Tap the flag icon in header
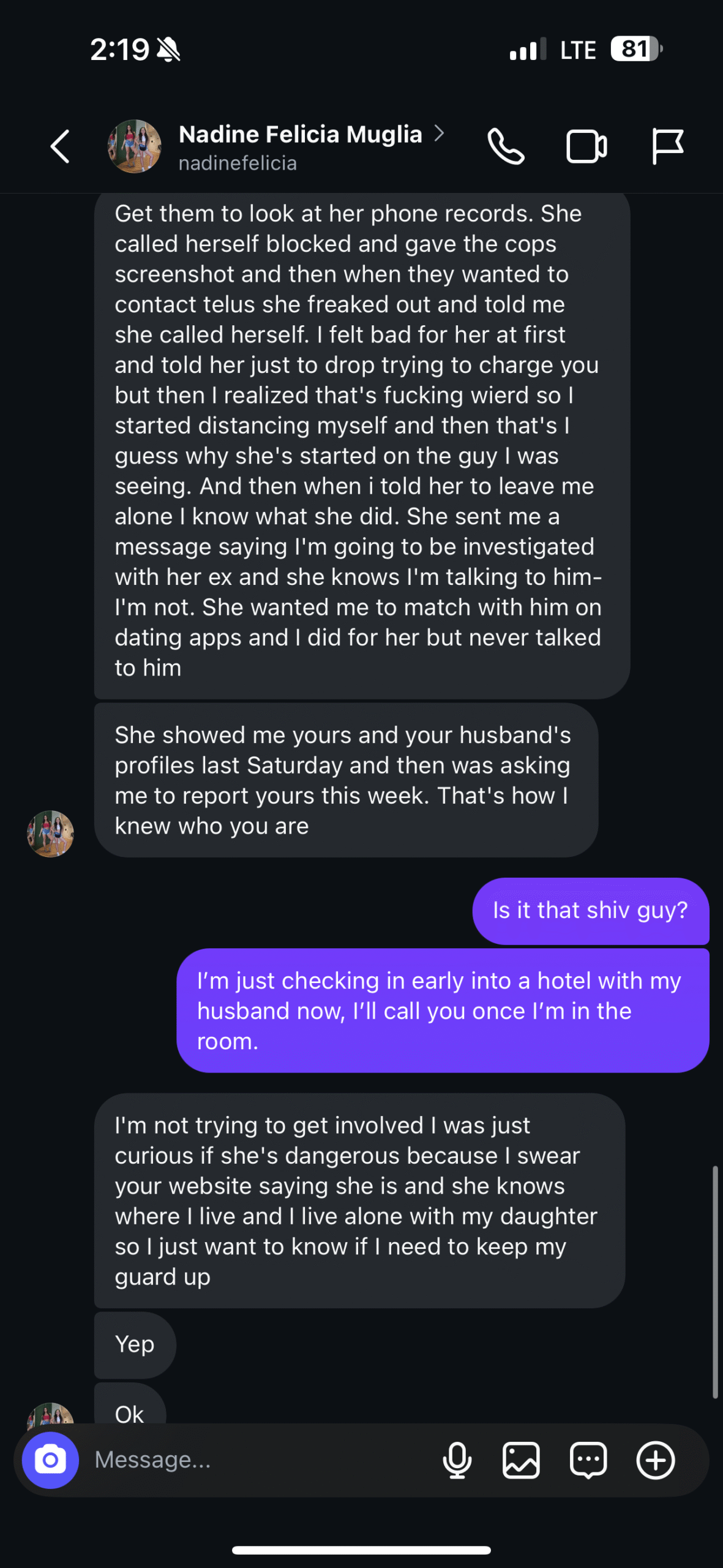The height and width of the screenshot is (1568, 723). [667, 146]
